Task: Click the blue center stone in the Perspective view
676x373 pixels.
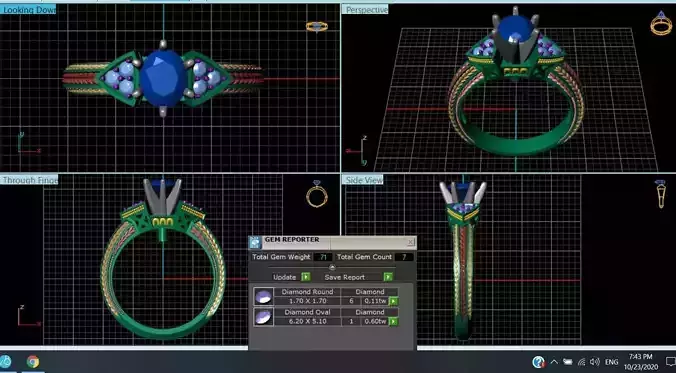Action: (514, 28)
